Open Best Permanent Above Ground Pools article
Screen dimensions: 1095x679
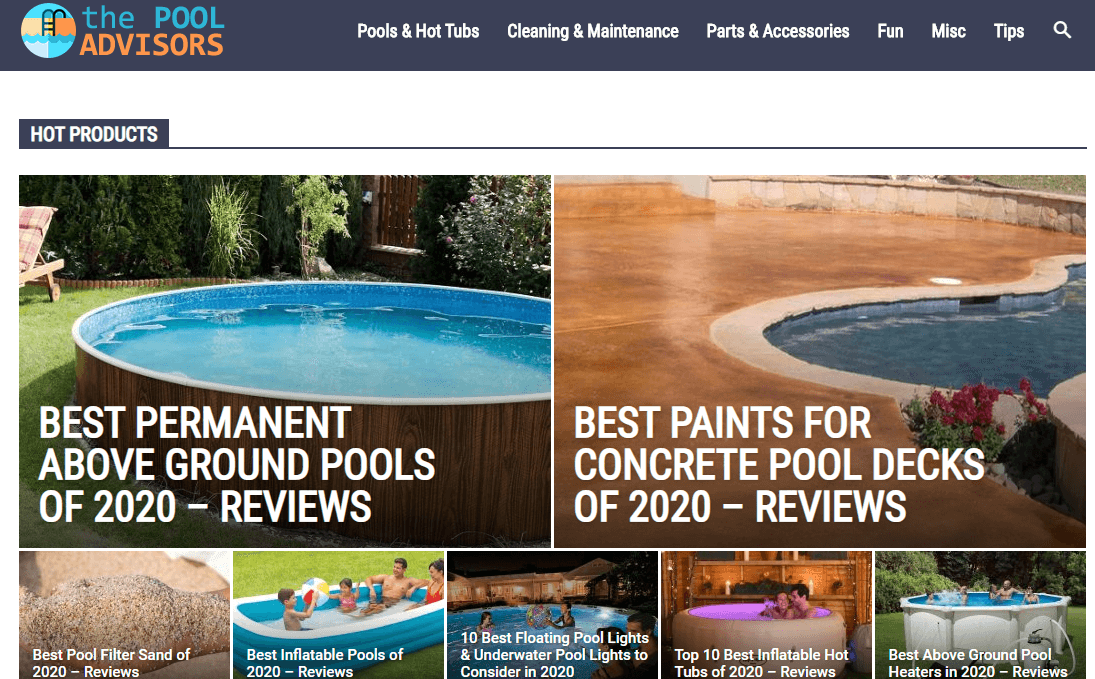tap(237, 465)
